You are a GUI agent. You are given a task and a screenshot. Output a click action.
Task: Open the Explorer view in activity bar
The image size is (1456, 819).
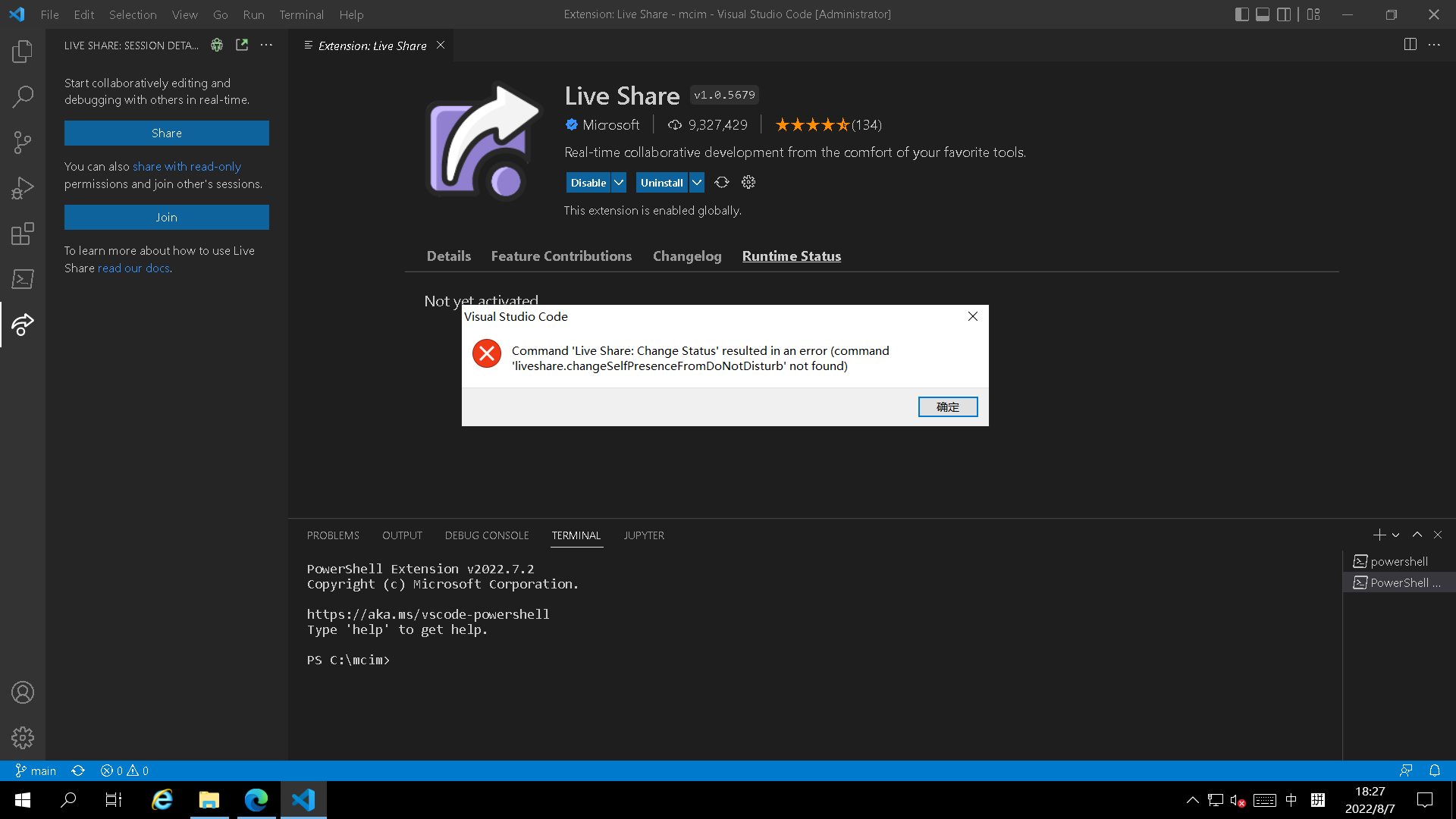(x=23, y=52)
